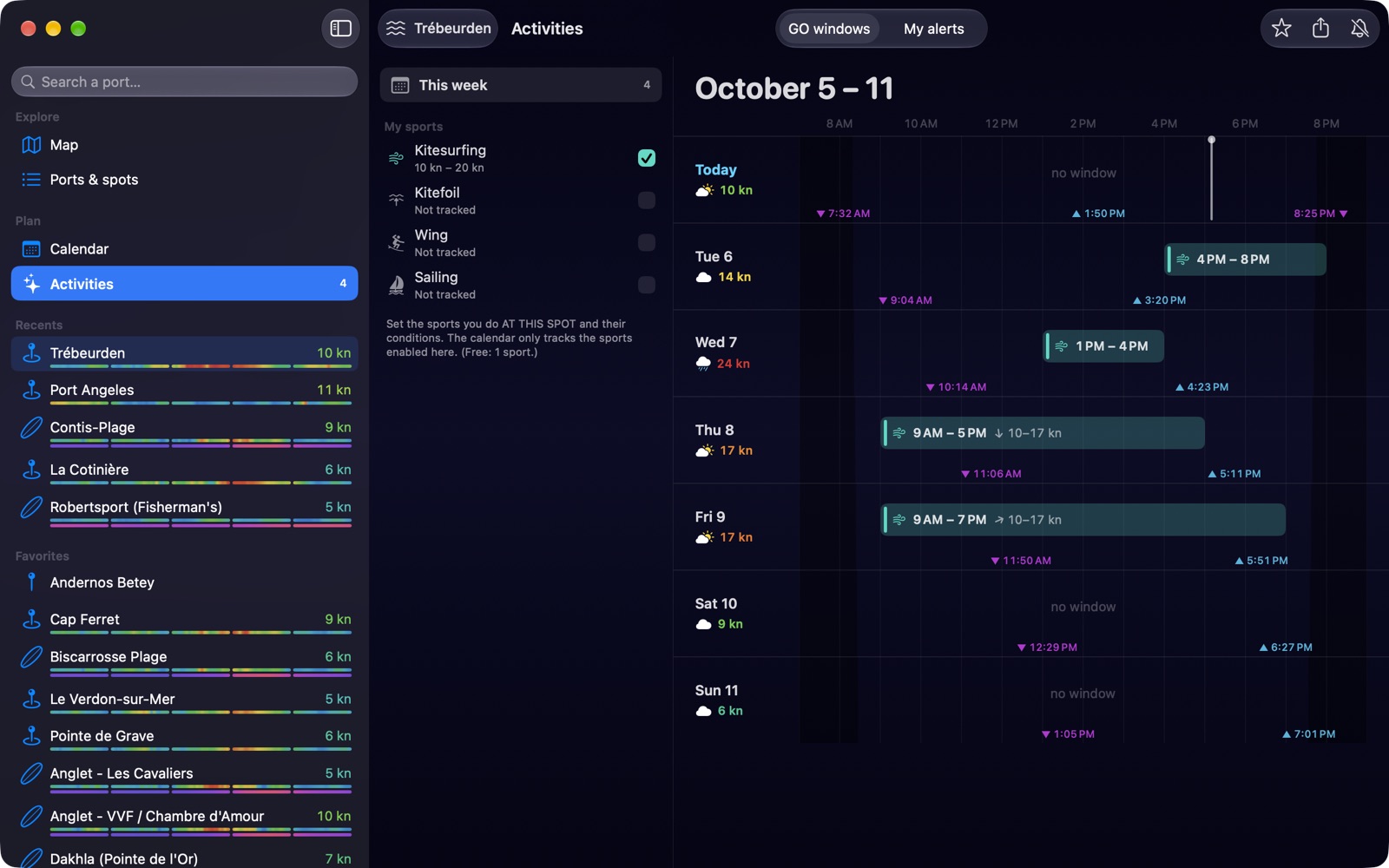Enable the Sailing checkbox
Viewport: 1389px width, 868px height.
[647, 285]
